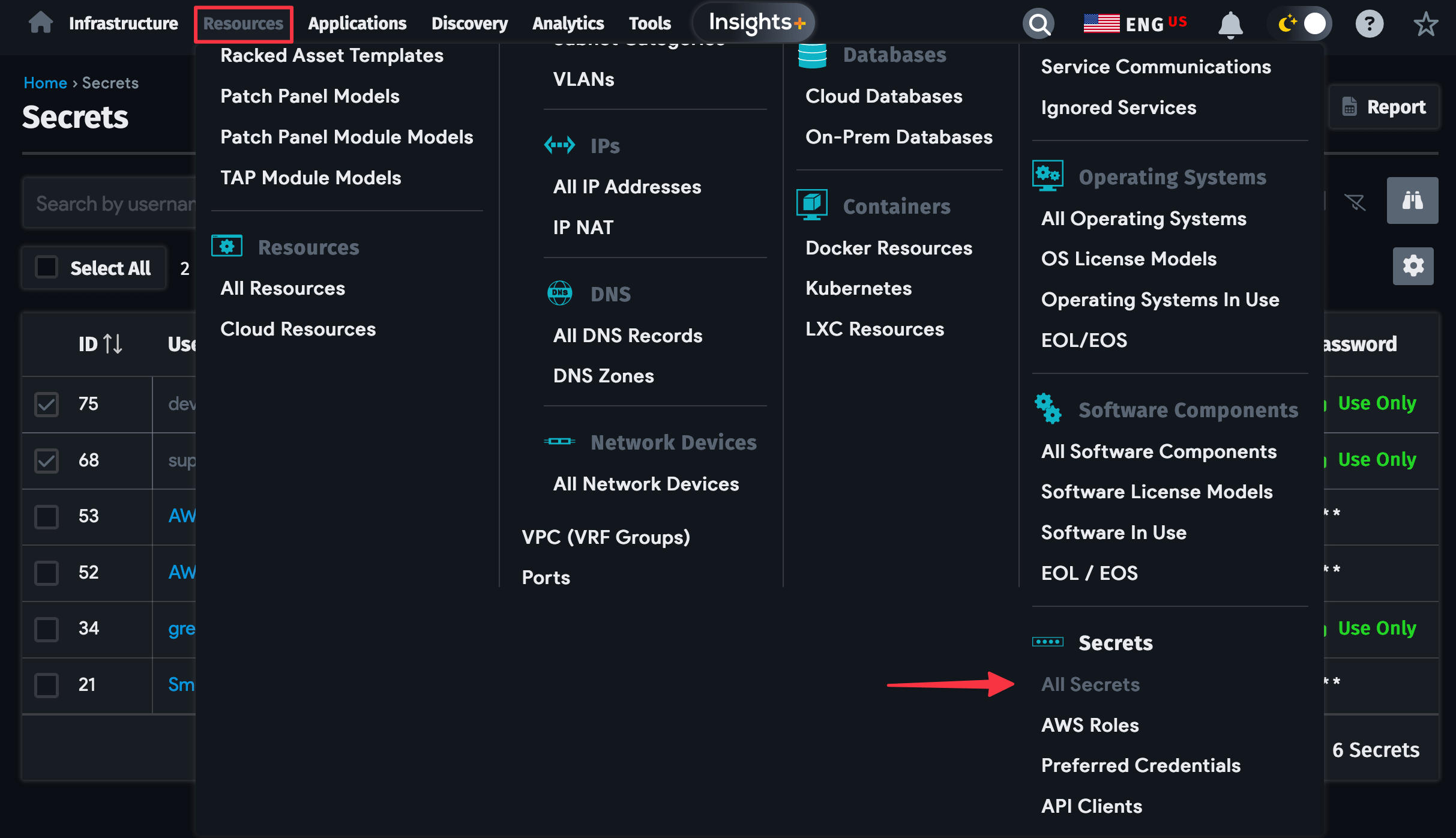Open advanced search with the binoculars icon
This screenshot has height=838, width=1456.
[1413, 200]
